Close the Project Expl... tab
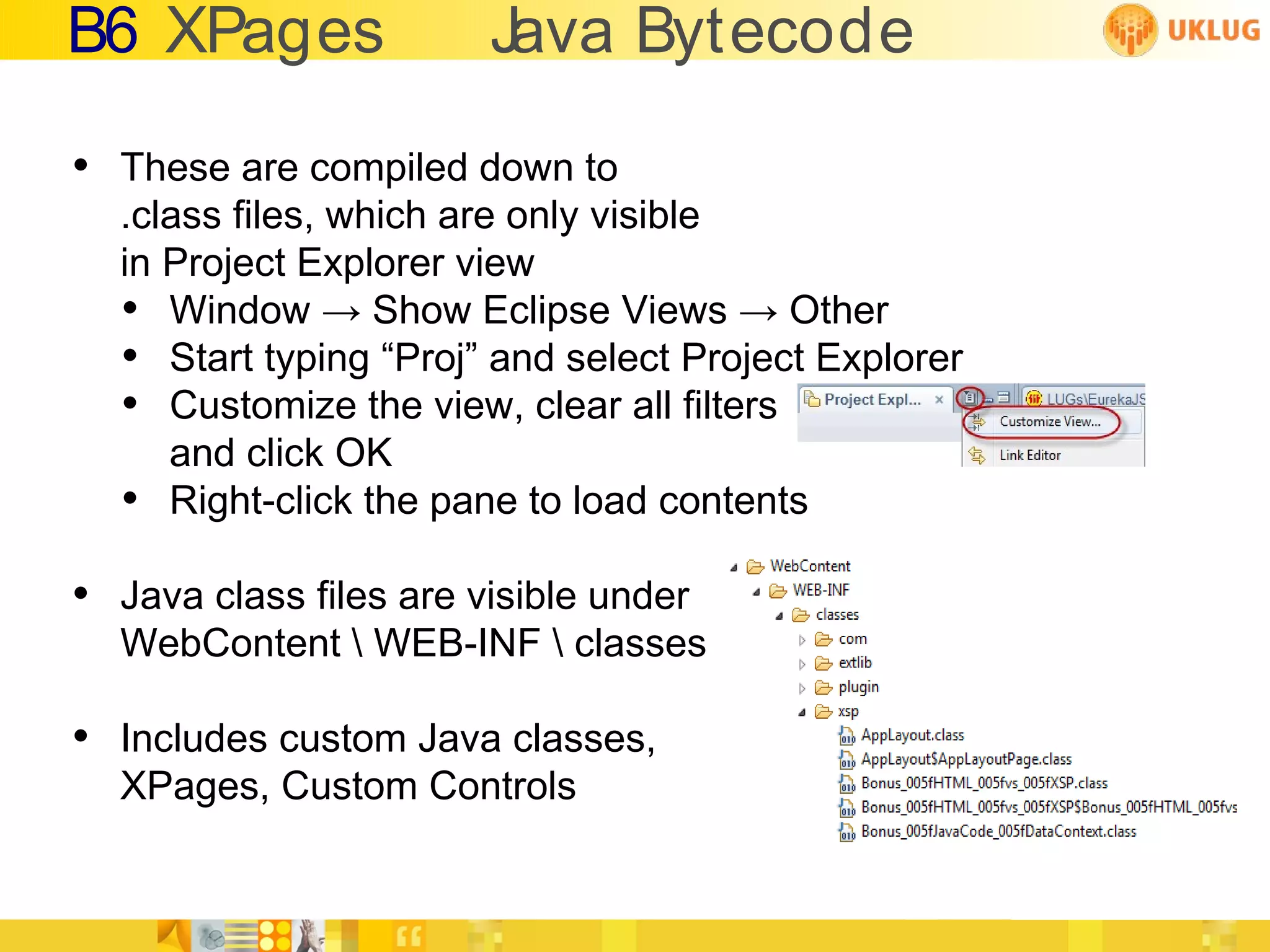The width and height of the screenshot is (1270, 952). tap(939, 400)
